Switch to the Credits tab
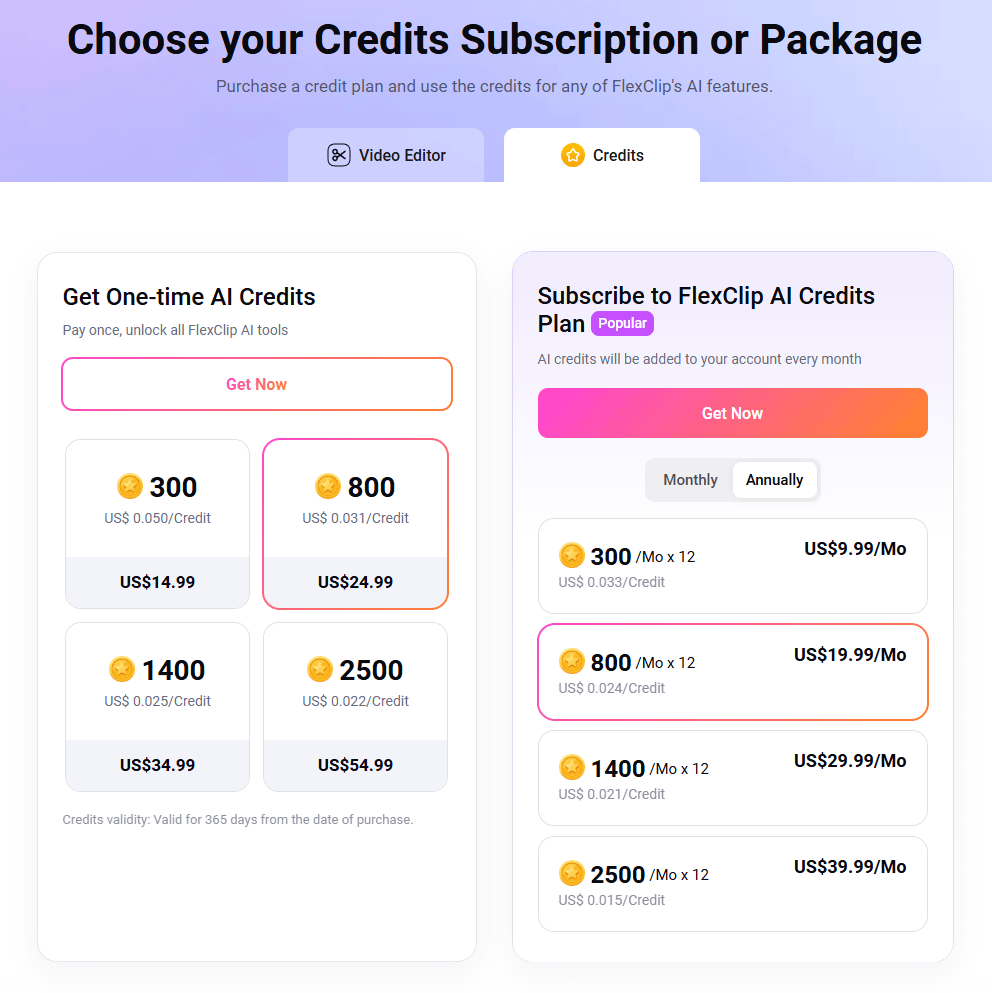This screenshot has width=992, height=993. pos(601,155)
